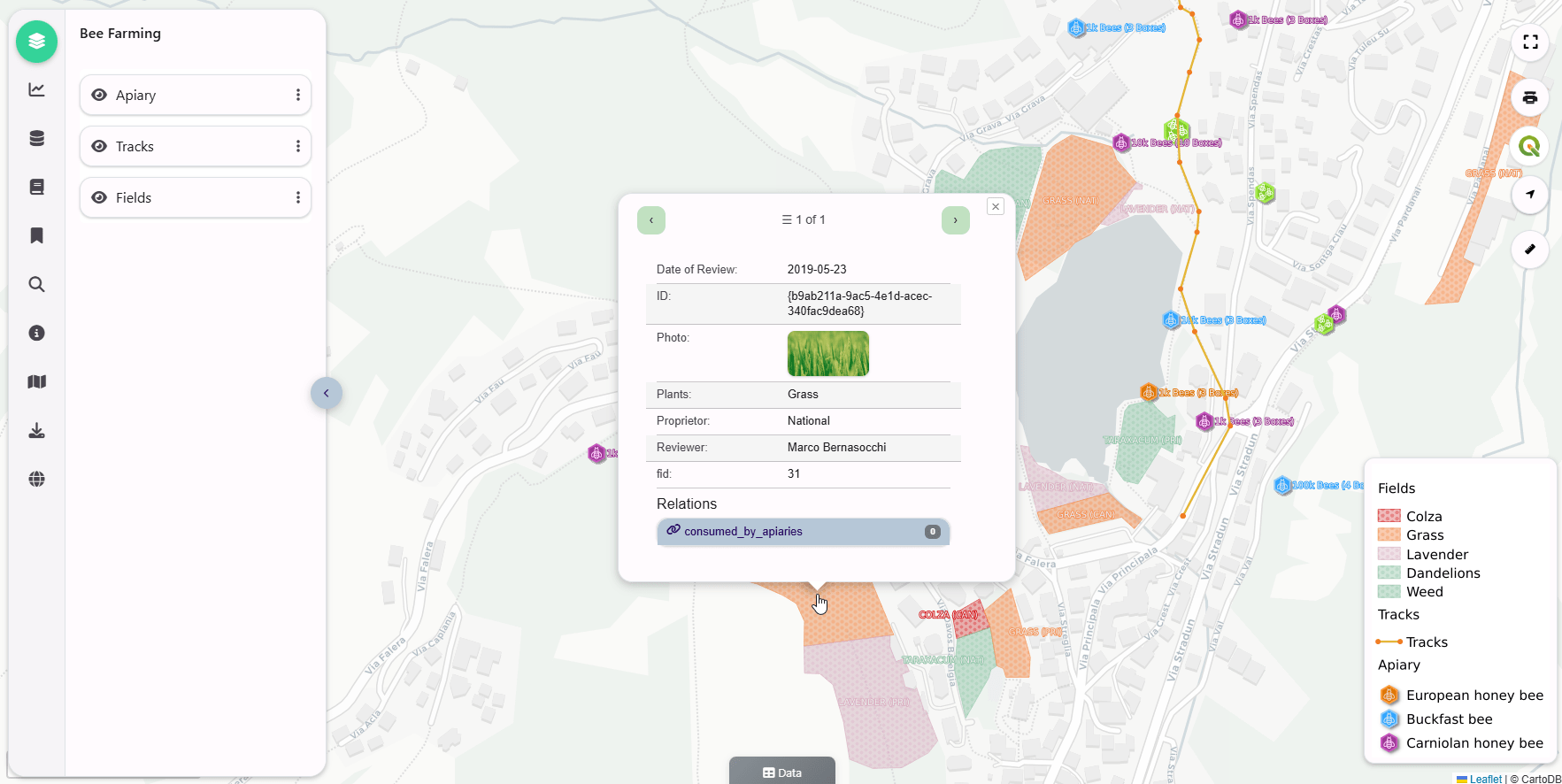Toggle the Fields layer eye icon

pos(99,197)
